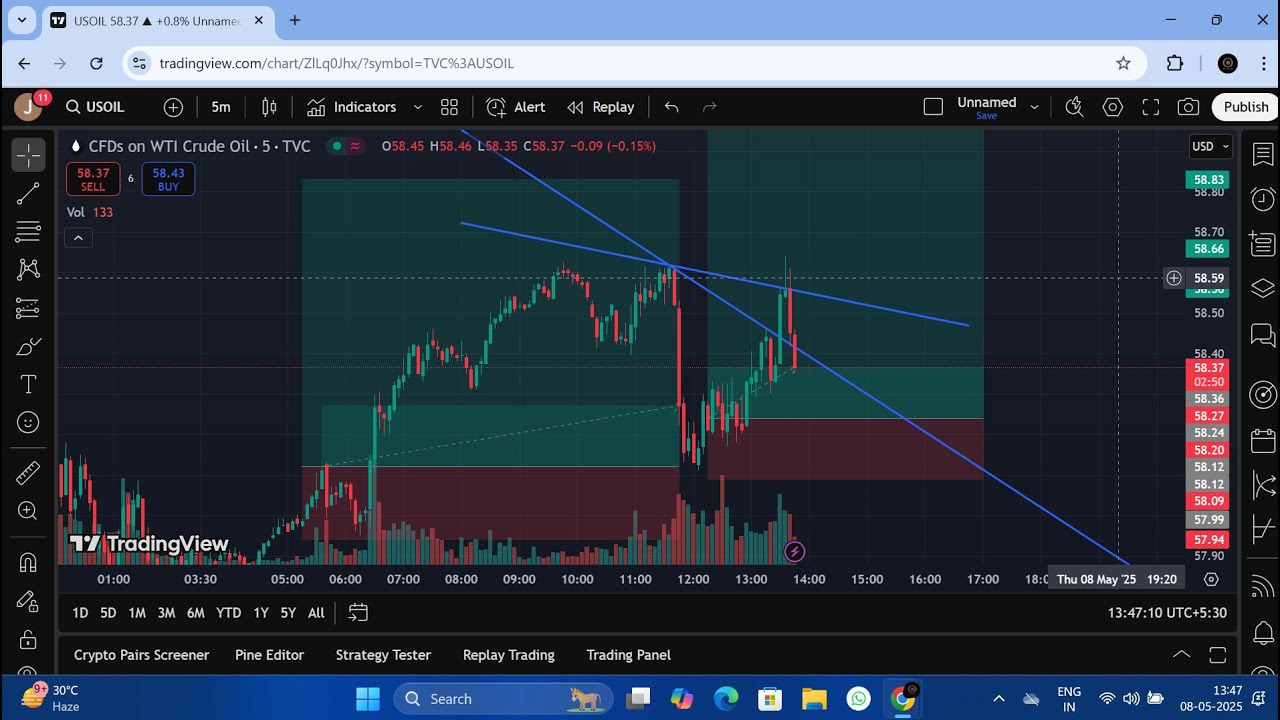Select the brush drawing tool
Screen dimensions: 1280x720
pyautogui.click(x=28, y=346)
